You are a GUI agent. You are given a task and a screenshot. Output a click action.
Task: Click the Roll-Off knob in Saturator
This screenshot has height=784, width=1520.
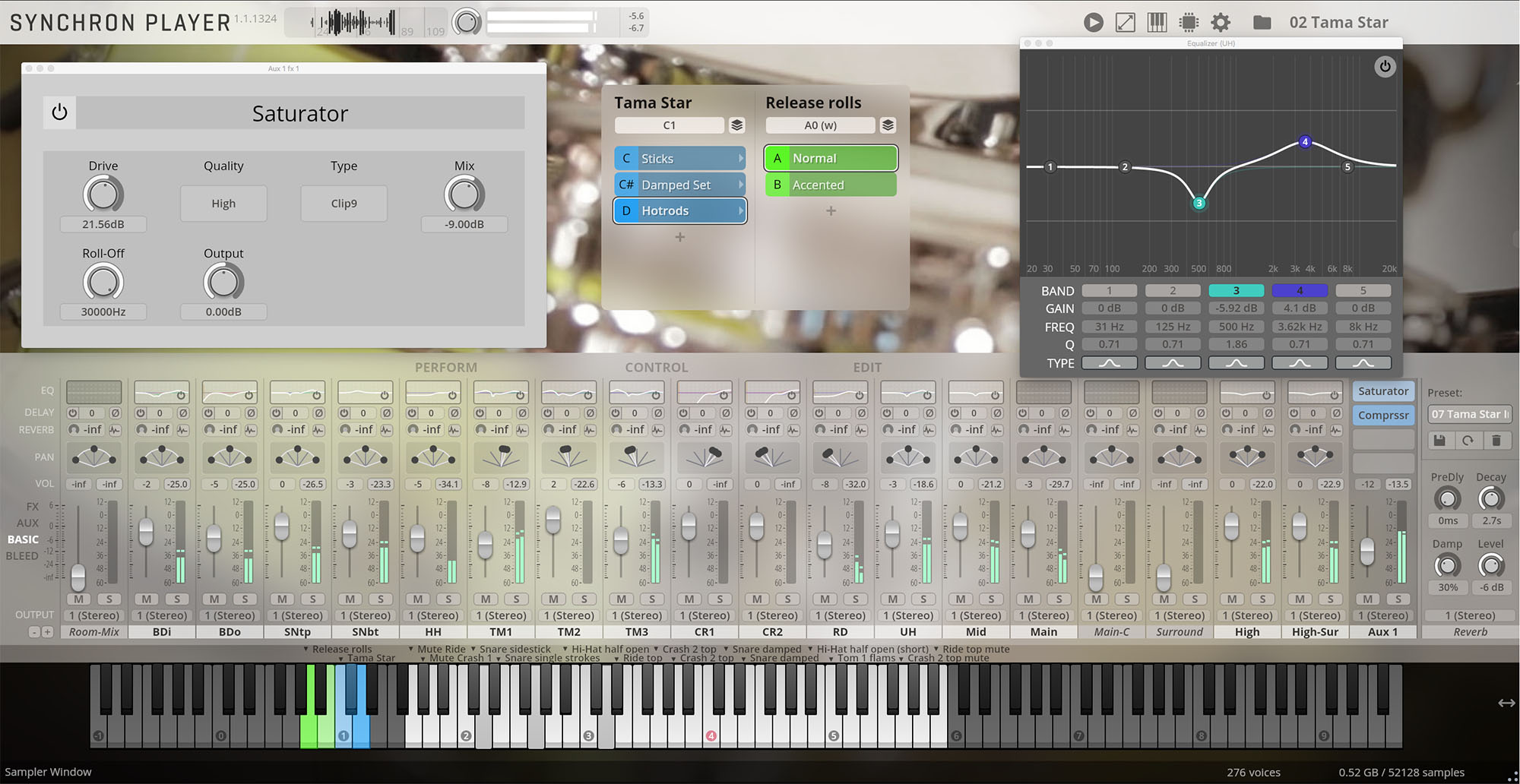coord(103,282)
